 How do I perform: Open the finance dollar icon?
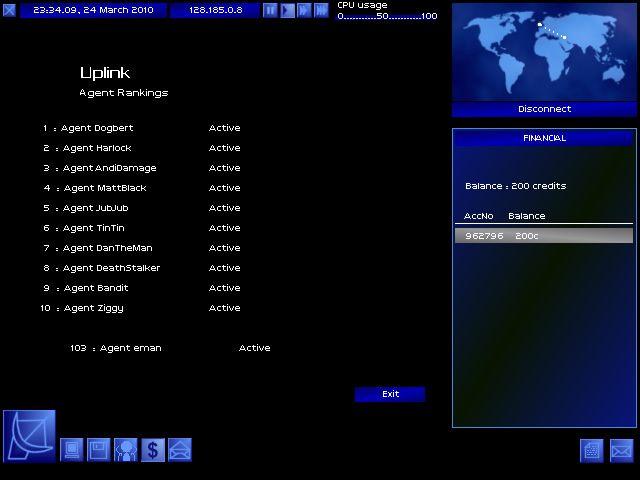coord(153,450)
